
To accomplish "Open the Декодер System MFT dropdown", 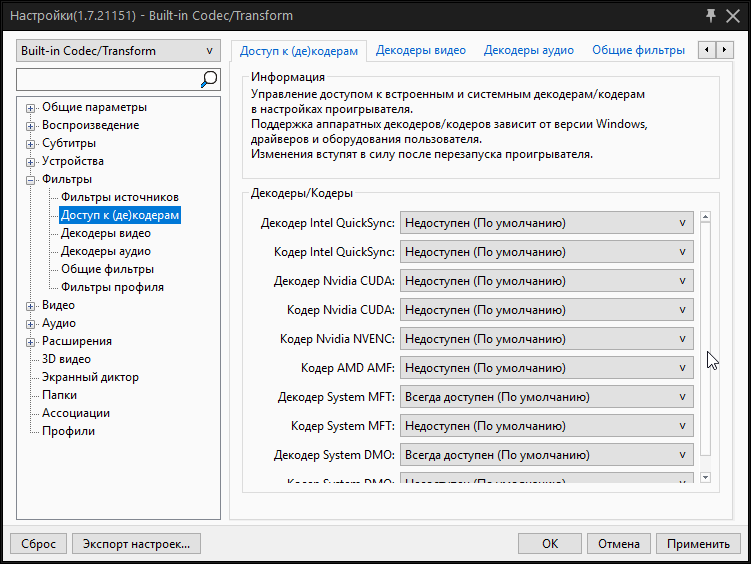I will click(546, 397).
